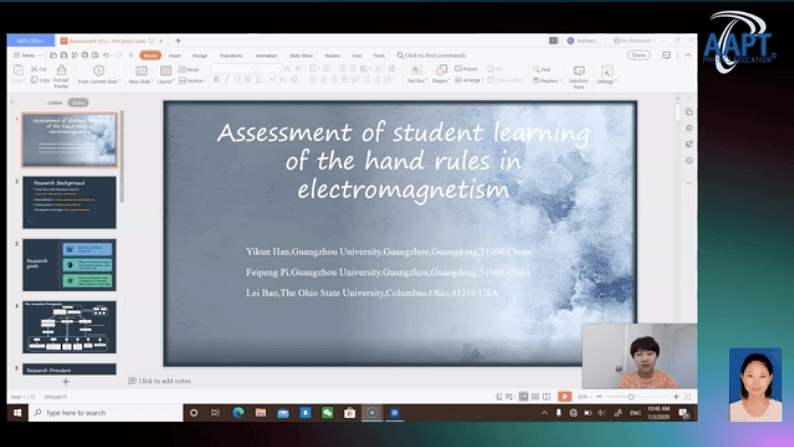794x447 pixels.
Task: Add a new slide with plus below thumbnails
Action: click(65, 381)
